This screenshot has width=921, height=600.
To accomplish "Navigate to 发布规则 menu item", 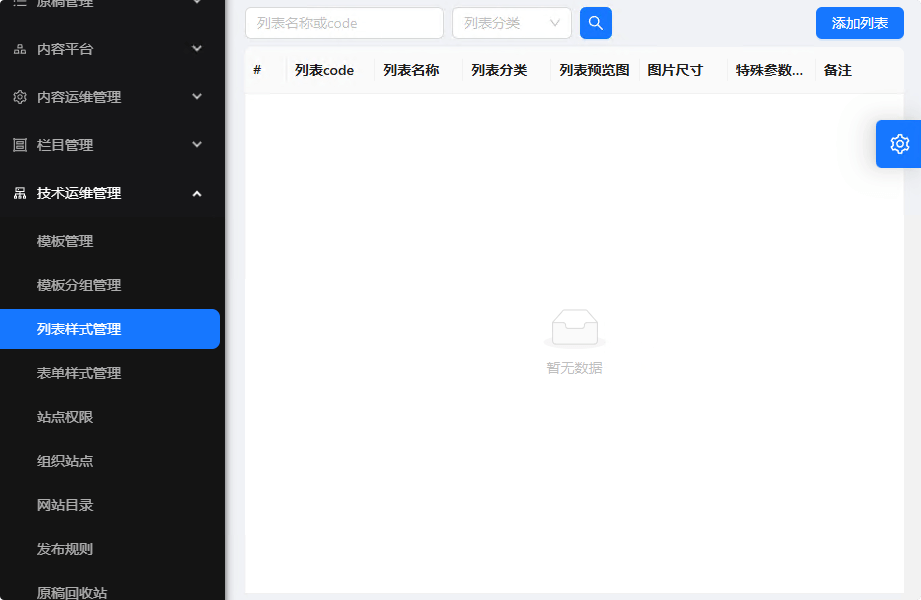I will [65, 549].
